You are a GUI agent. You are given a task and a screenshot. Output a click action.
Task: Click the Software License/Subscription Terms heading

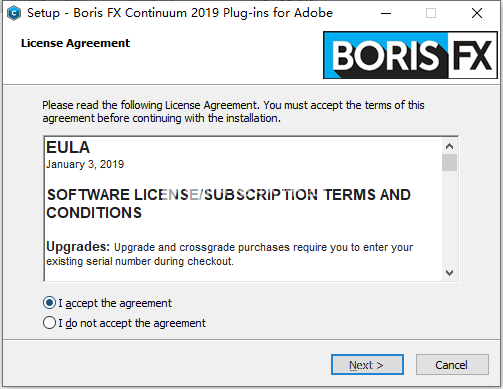[x=228, y=204]
